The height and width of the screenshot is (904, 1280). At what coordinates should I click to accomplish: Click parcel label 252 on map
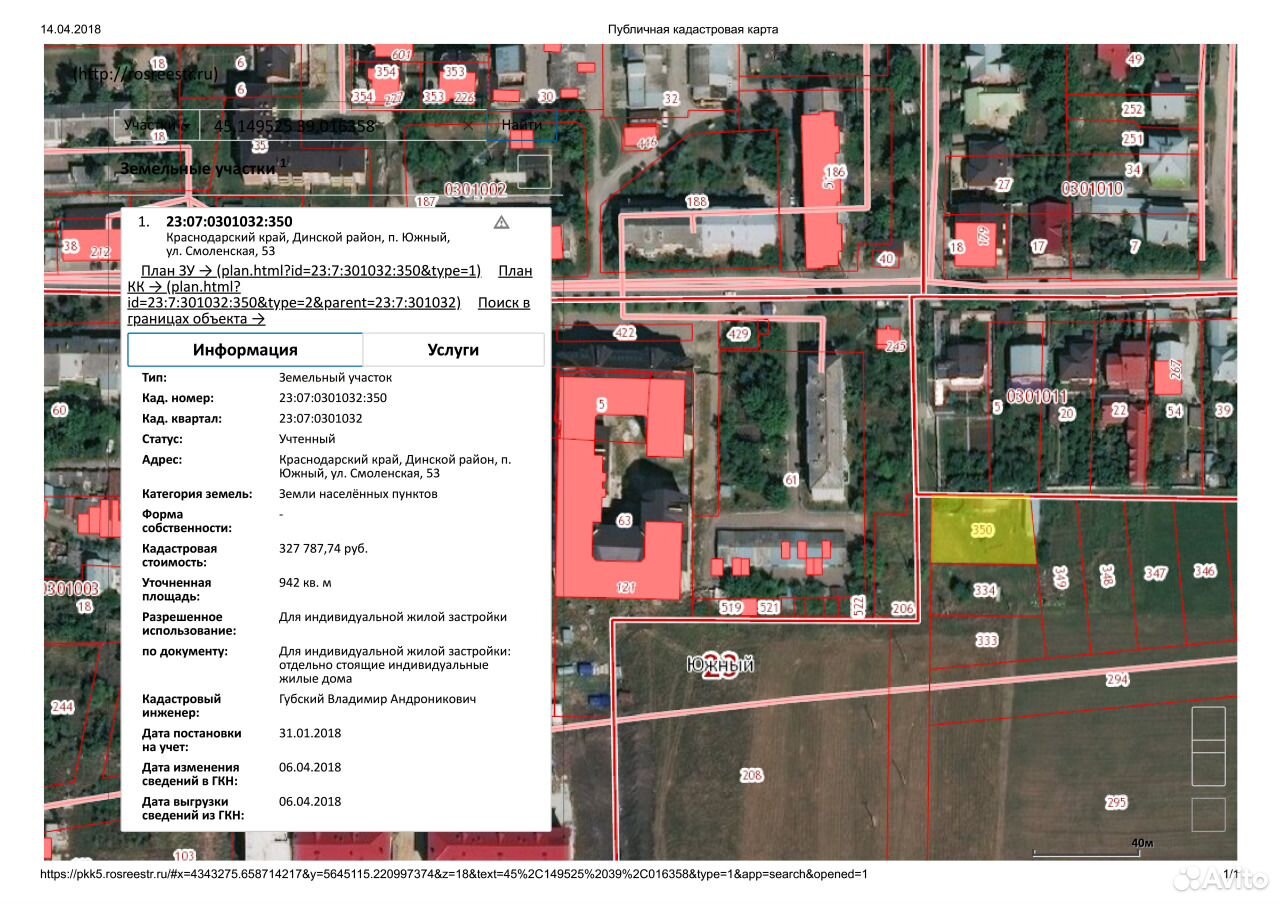1133,109
